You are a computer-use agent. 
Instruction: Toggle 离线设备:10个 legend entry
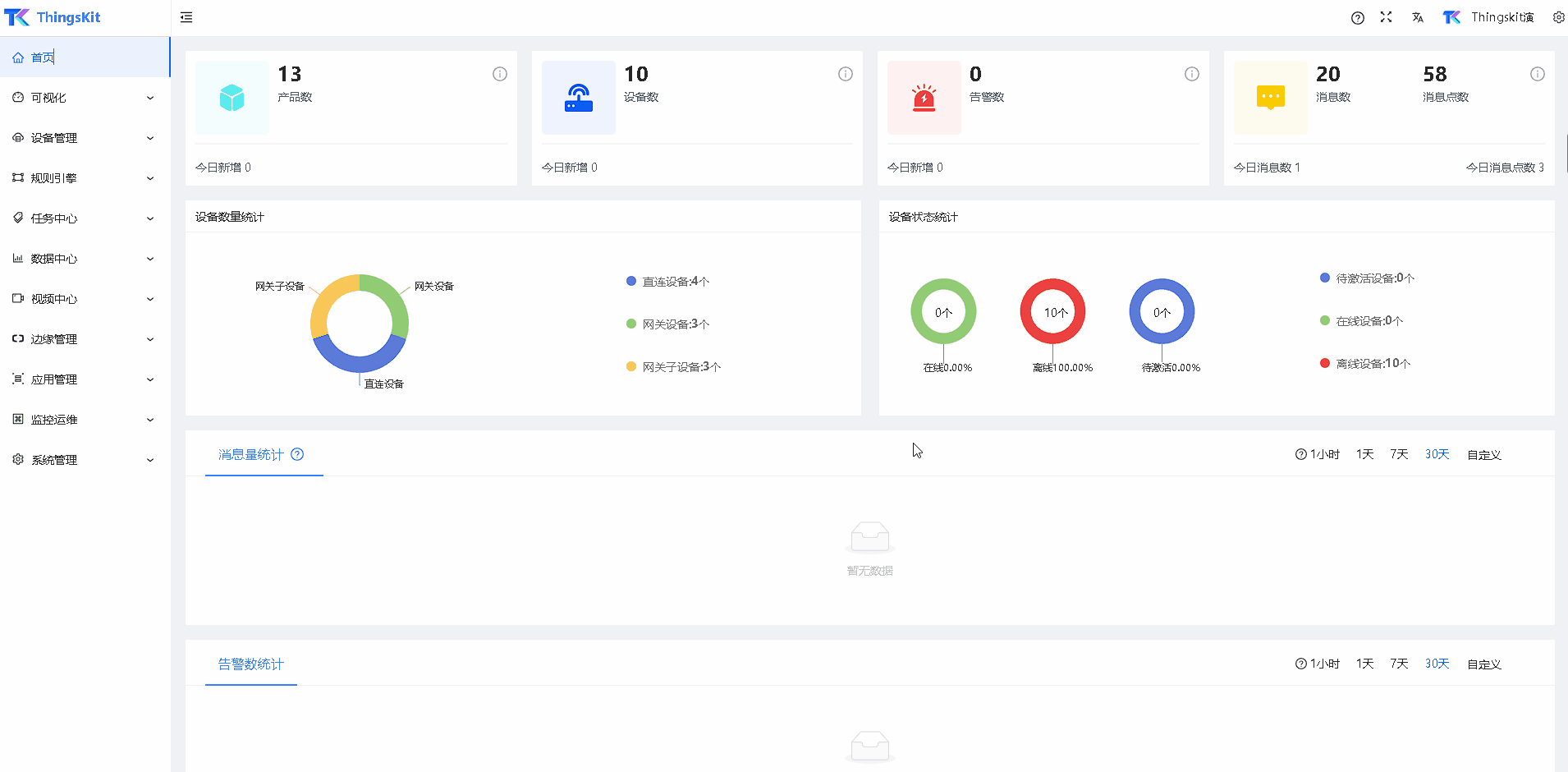1365,364
